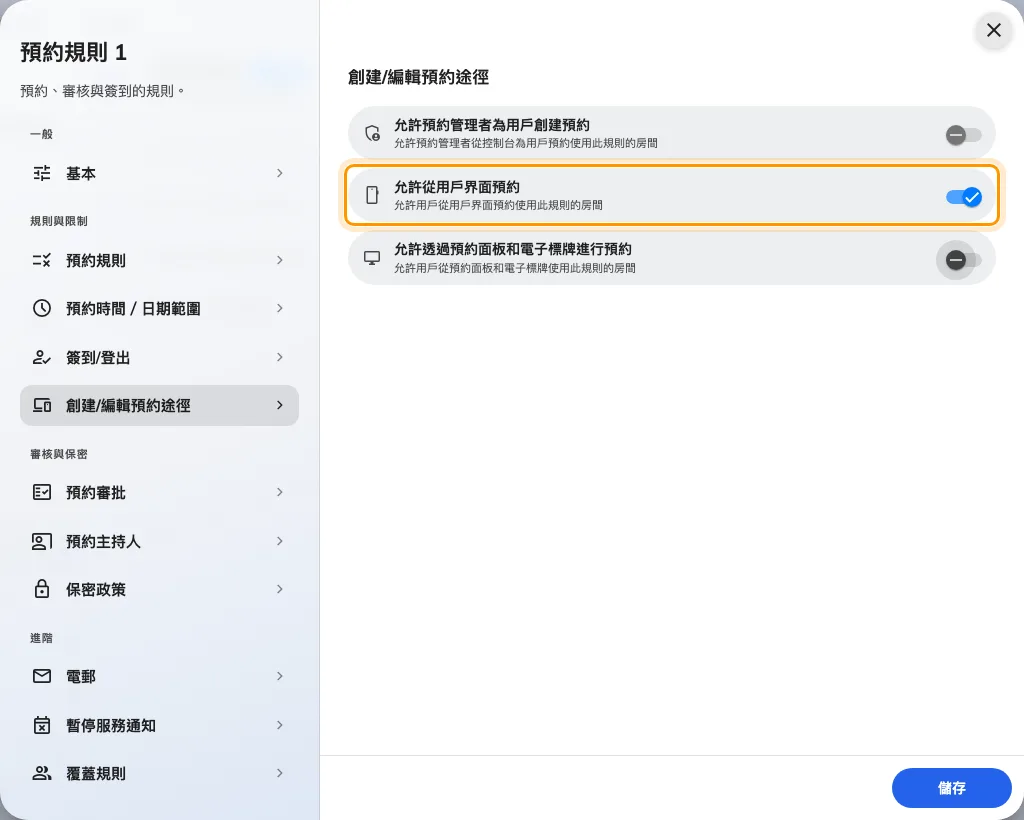Click the 規則與限制 group label
Image resolution: width=1024 pixels, height=820 pixels.
(59, 221)
